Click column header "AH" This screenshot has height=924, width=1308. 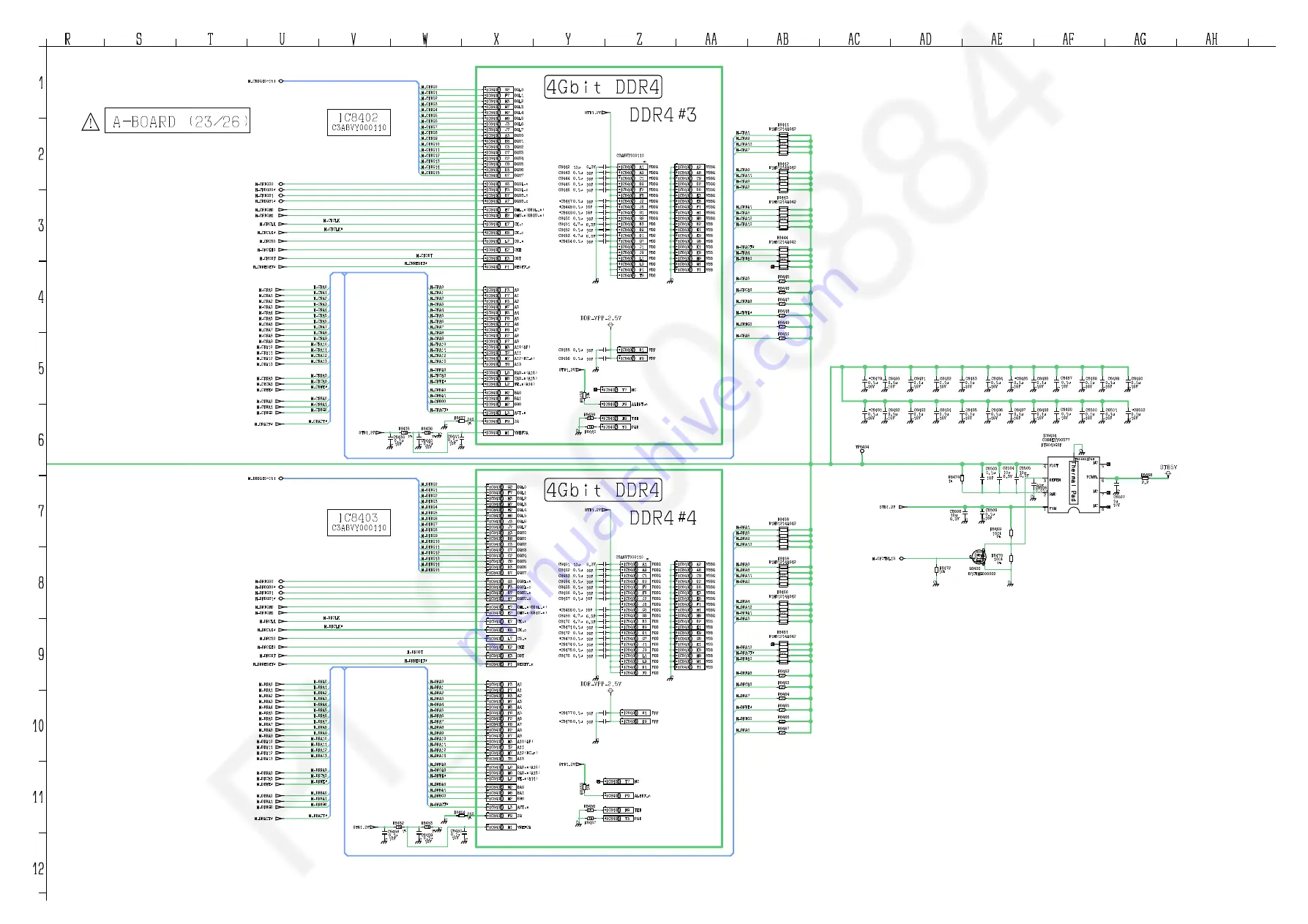(x=1211, y=40)
